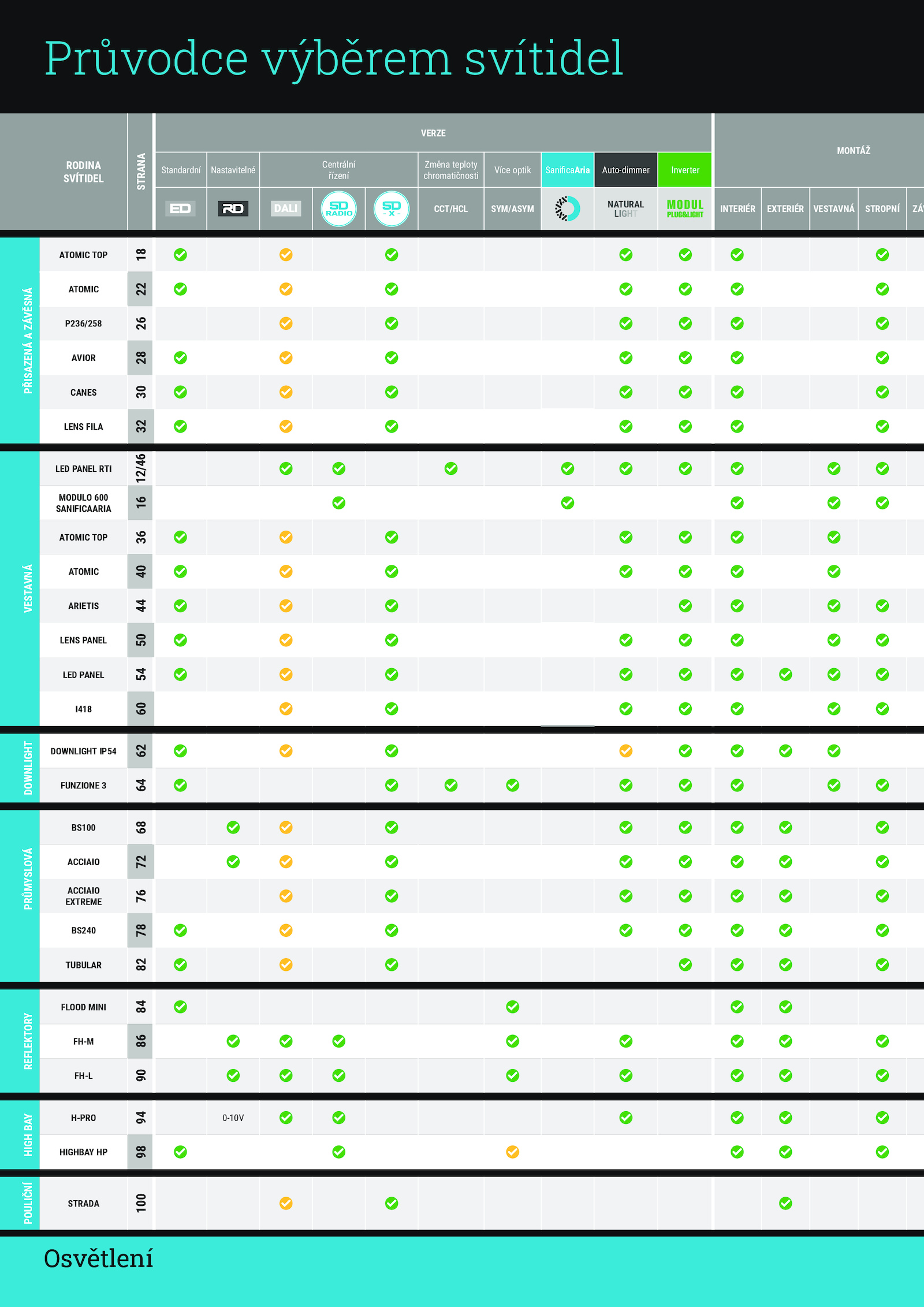This screenshot has height=1307, width=924.
Task: Click ACCIAIO EXTREME family name
Action: pyautogui.click(x=84, y=896)
